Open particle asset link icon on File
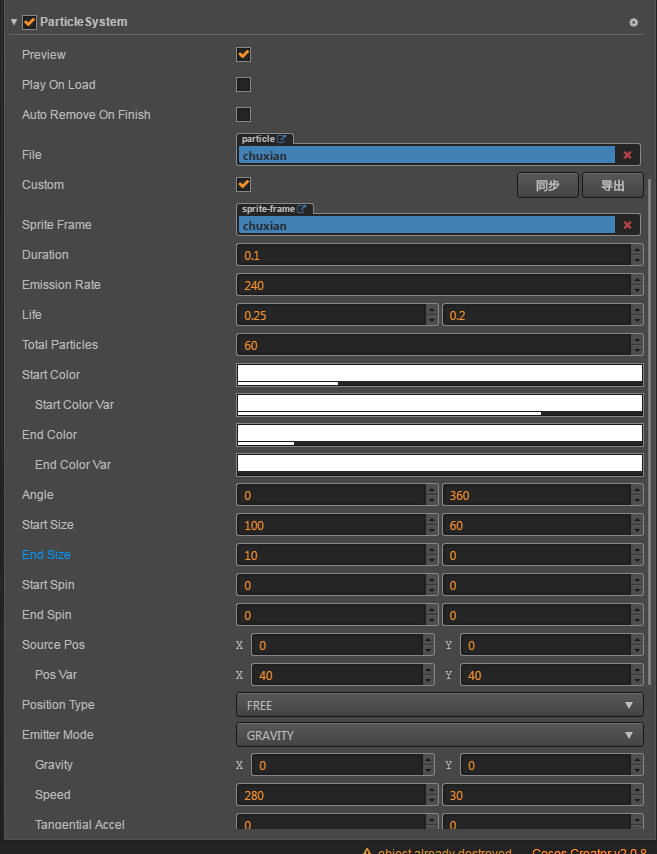 (282, 139)
